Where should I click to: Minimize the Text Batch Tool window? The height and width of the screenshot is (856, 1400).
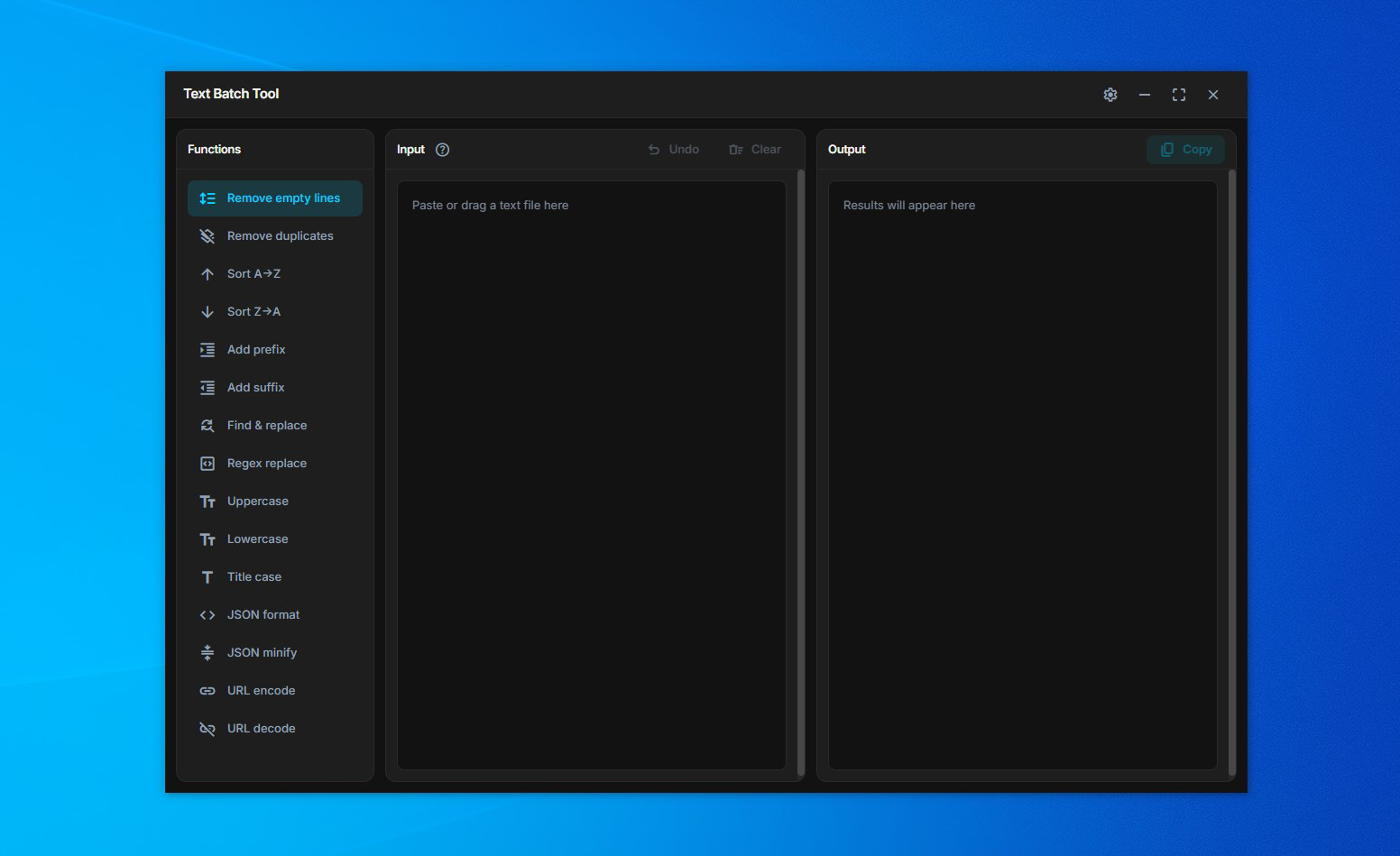[1145, 95]
